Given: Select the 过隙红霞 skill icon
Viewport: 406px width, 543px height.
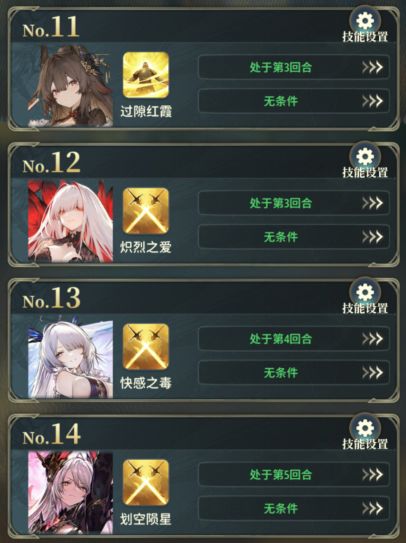Looking at the screenshot, I should click(x=146, y=75).
